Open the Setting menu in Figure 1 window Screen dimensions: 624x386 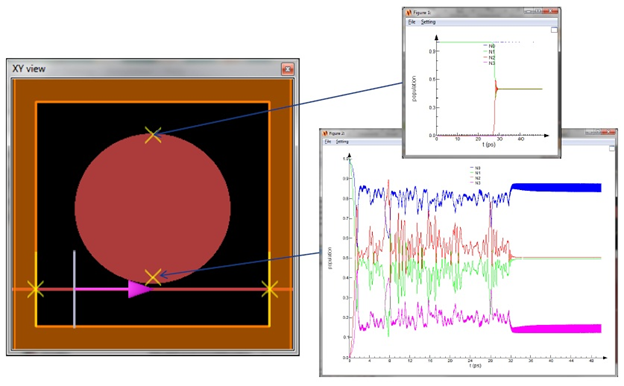(428, 22)
